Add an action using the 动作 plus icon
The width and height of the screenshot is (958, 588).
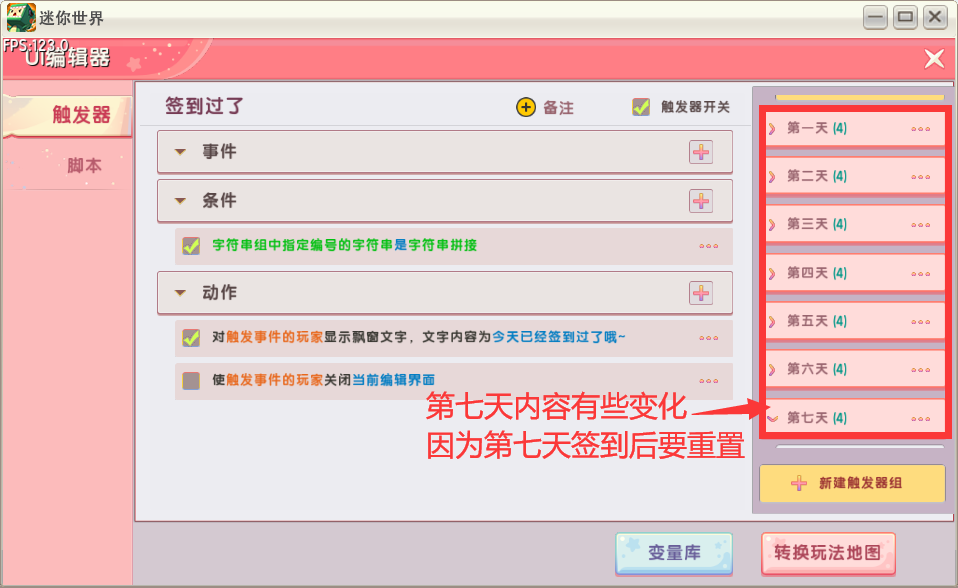701,293
